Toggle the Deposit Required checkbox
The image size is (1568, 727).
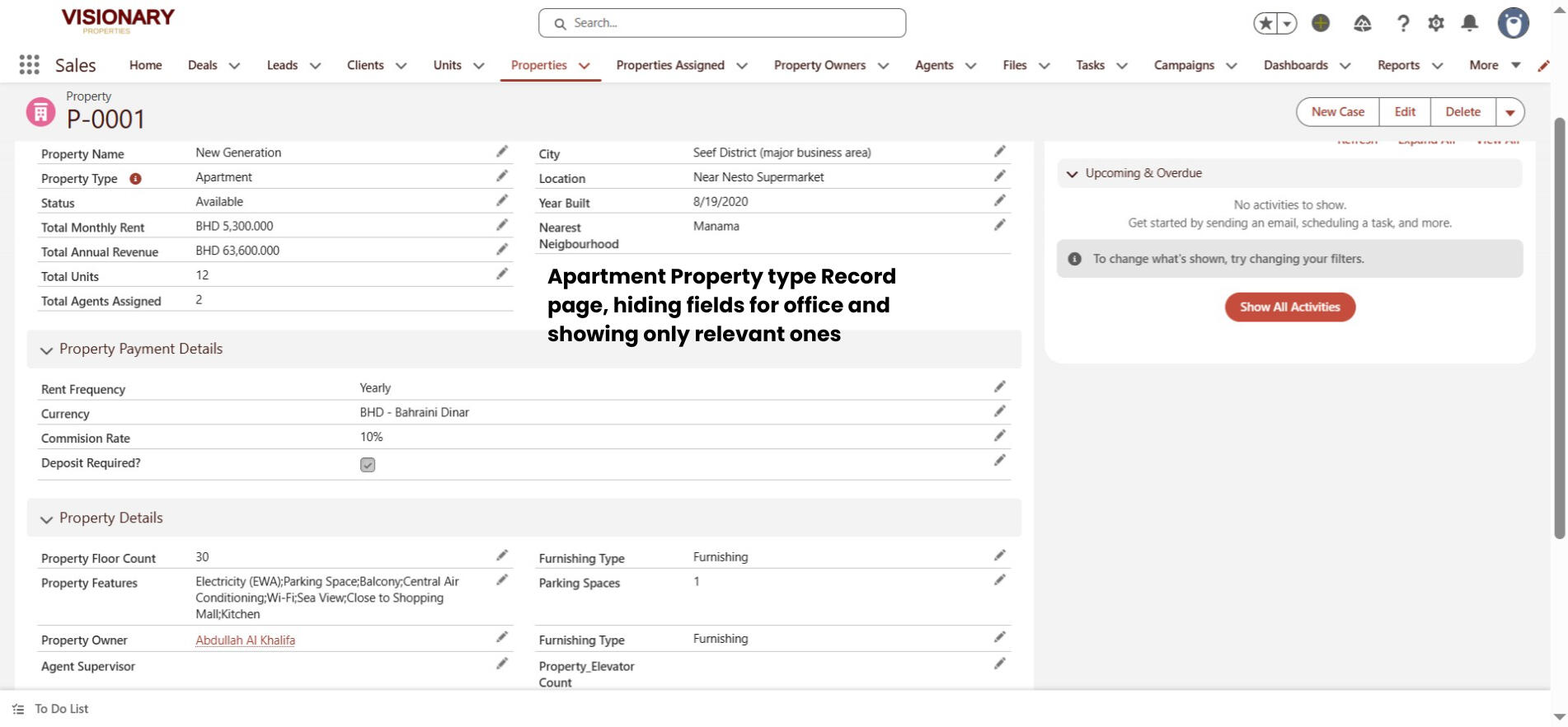368,465
